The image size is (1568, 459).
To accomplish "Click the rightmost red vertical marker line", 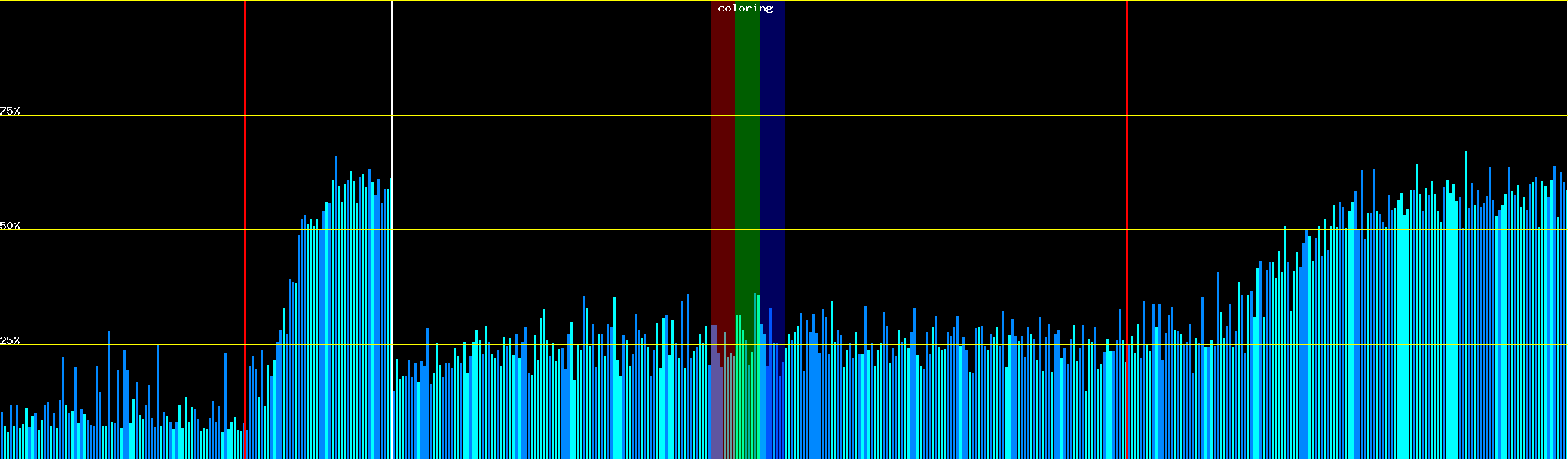I will 1127,76.
